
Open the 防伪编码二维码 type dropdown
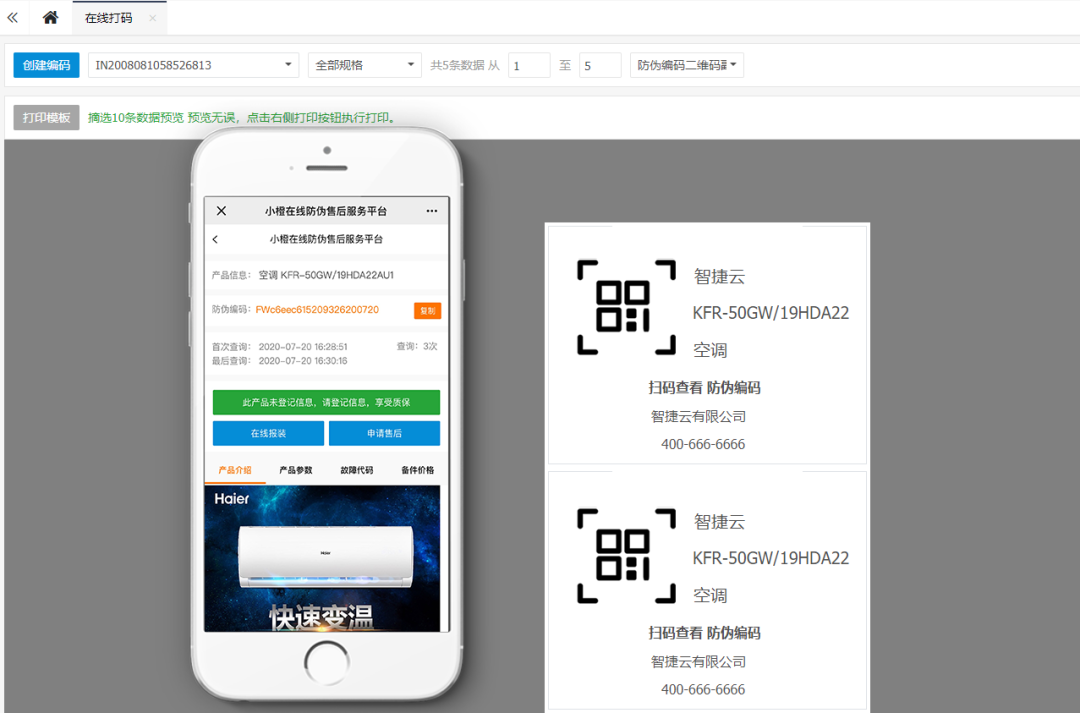[687, 65]
